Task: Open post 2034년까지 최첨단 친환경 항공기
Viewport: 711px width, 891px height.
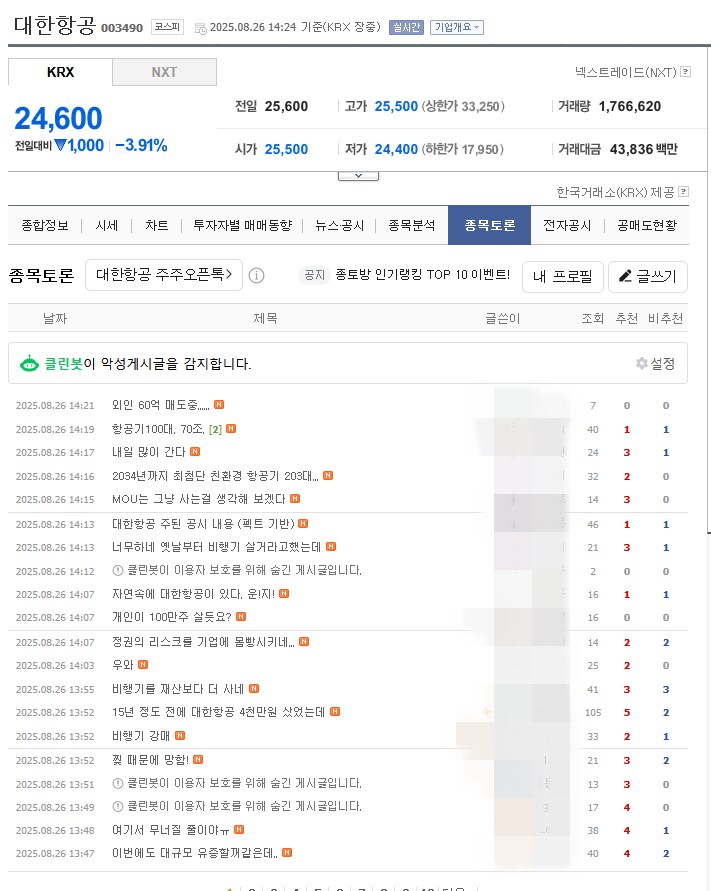Action: click(x=215, y=476)
